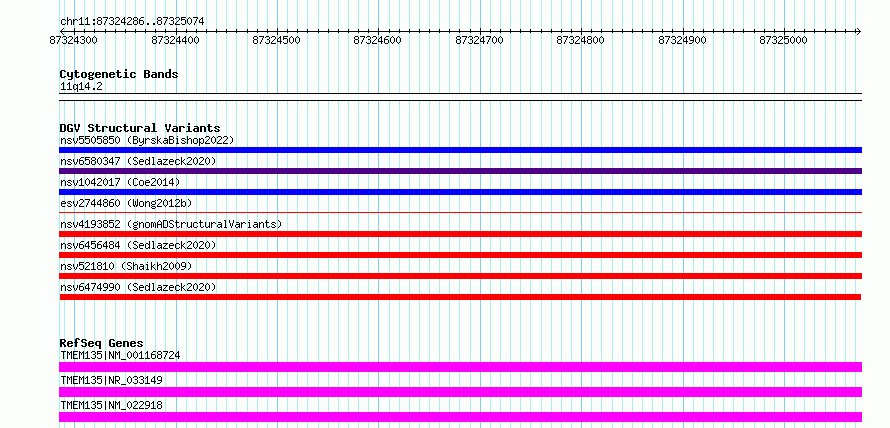Click the right arrowhead of the coordinate ruler
The width and height of the screenshot is (890, 428).
click(x=859, y=31)
